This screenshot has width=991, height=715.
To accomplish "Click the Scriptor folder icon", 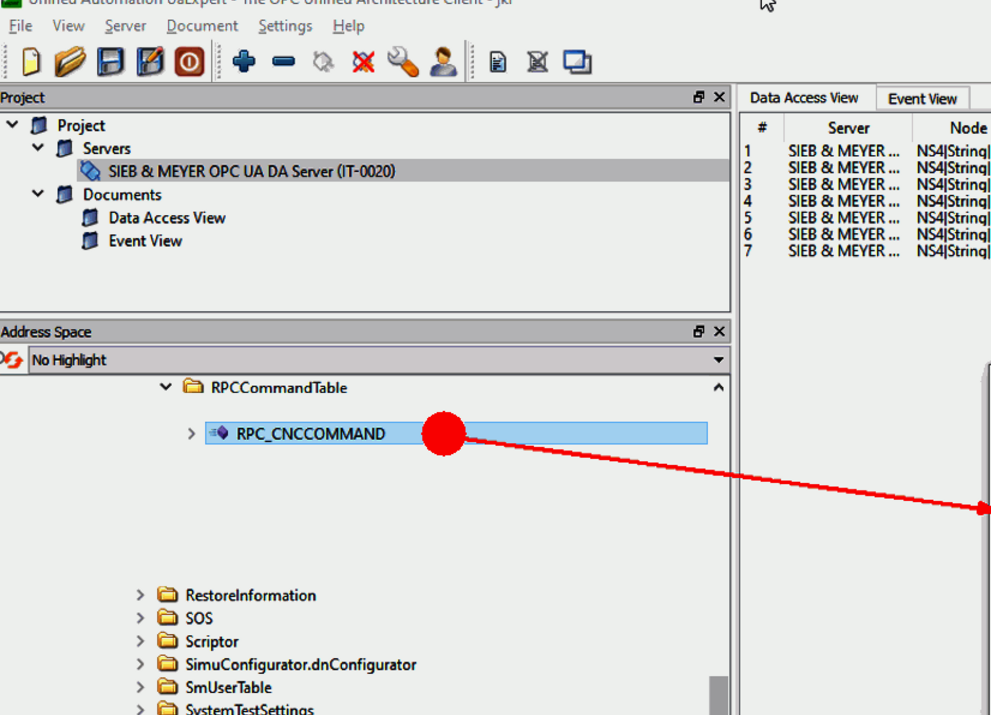I will coord(167,641).
